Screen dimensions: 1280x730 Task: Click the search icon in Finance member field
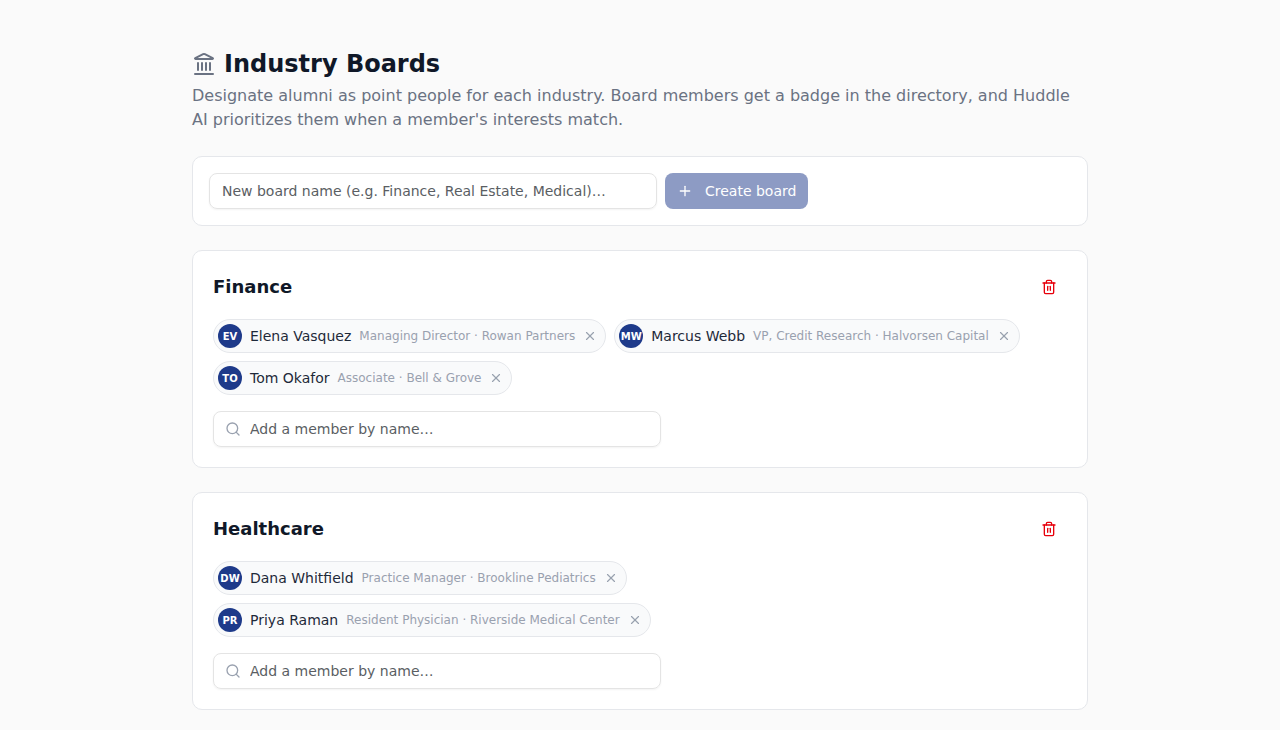tap(233, 429)
